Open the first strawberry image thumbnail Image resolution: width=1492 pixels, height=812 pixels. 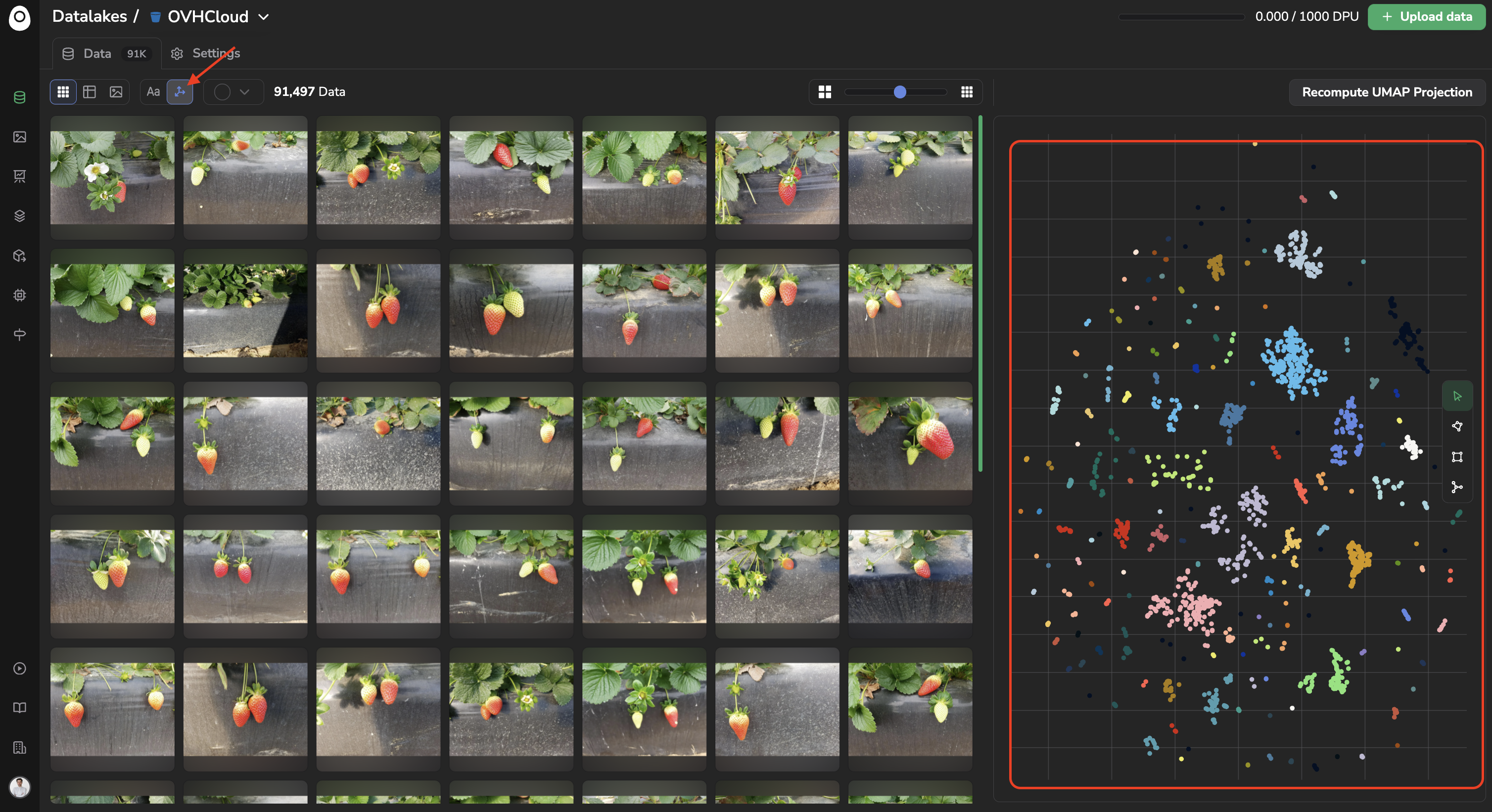click(x=112, y=177)
